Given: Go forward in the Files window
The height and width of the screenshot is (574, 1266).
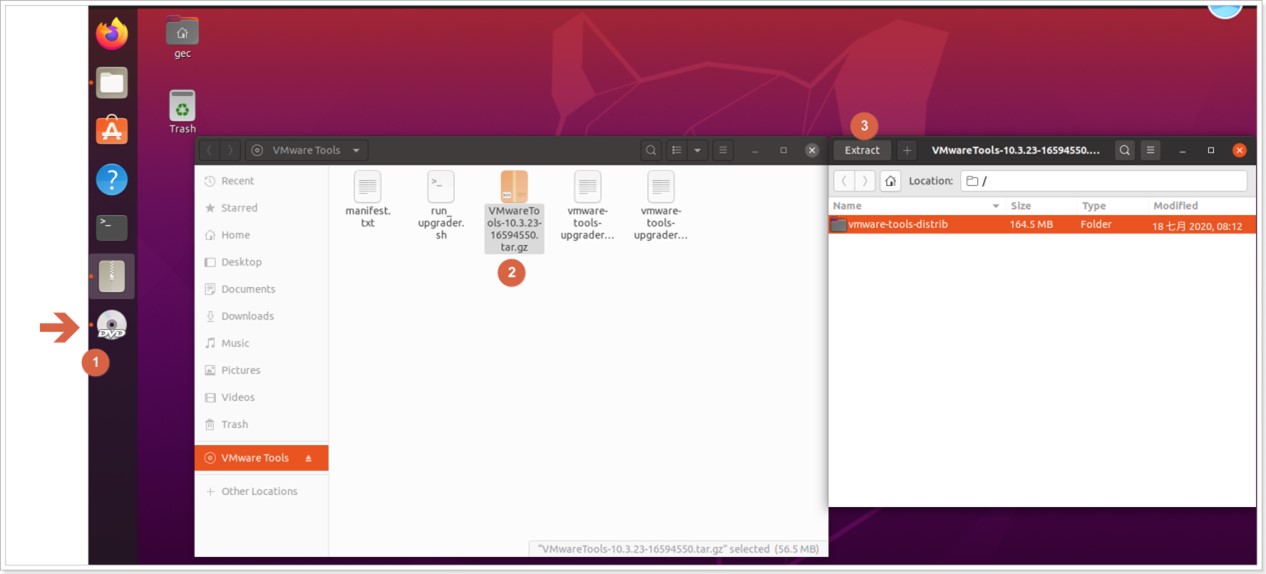Looking at the screenshot, I should (231, 150).
